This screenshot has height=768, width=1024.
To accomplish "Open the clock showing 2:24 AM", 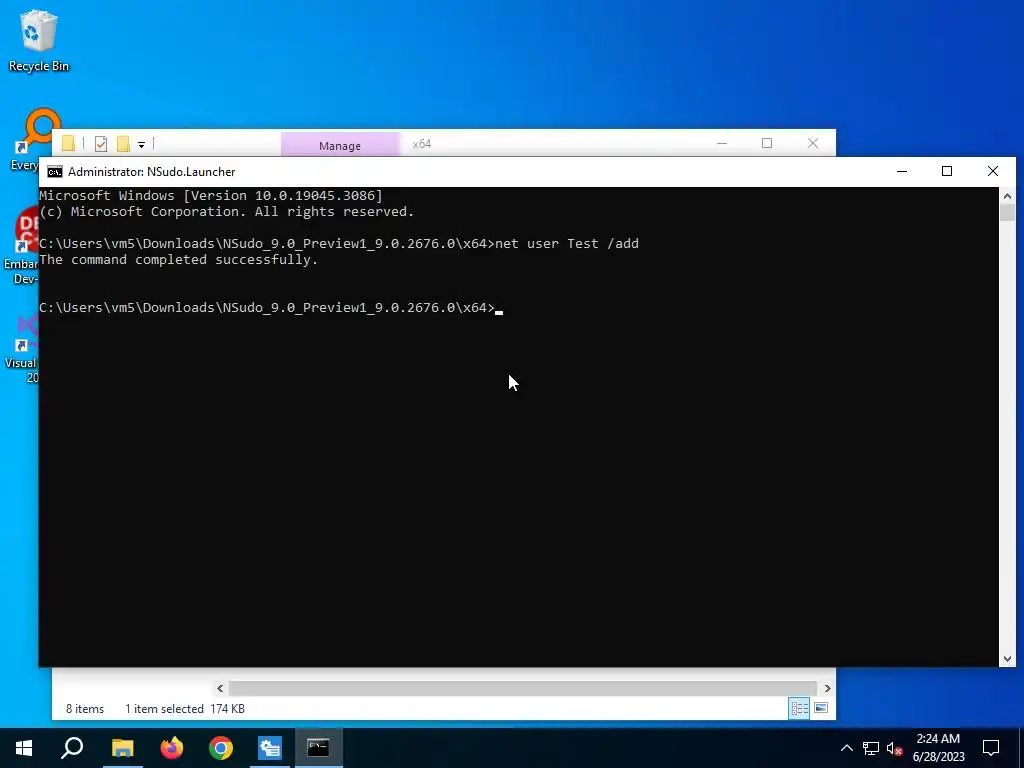I will [938, 748].
